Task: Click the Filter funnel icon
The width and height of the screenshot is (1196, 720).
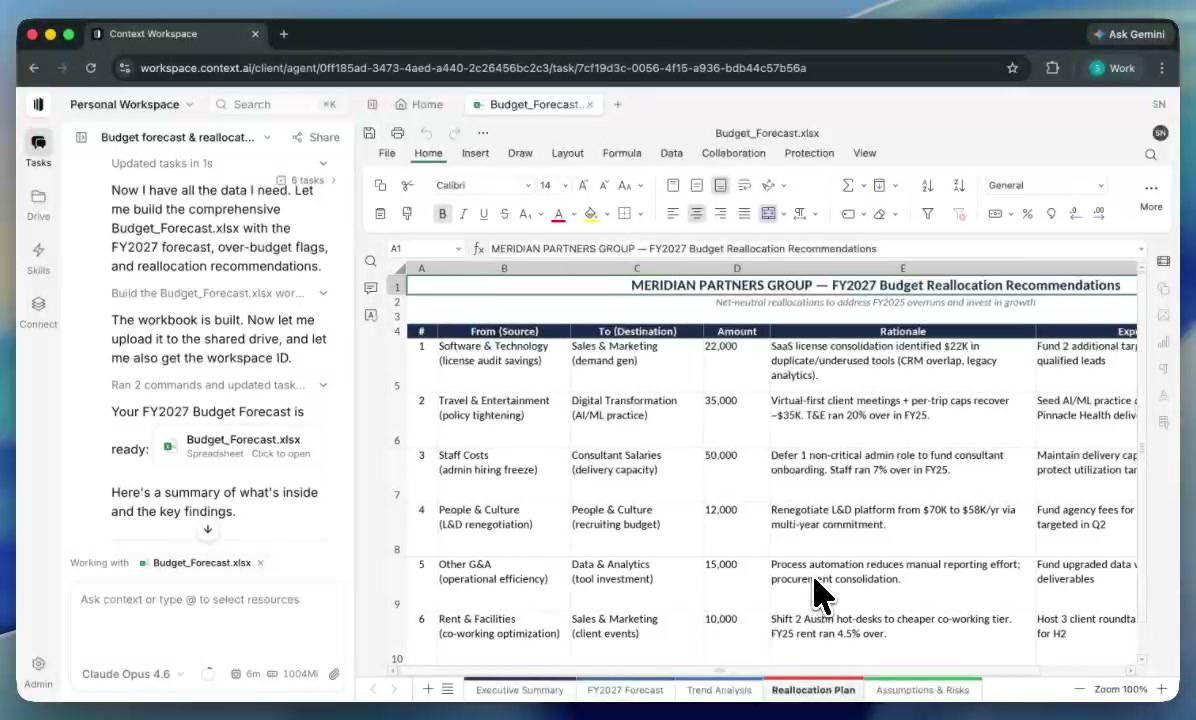Action: pos(928,213)
